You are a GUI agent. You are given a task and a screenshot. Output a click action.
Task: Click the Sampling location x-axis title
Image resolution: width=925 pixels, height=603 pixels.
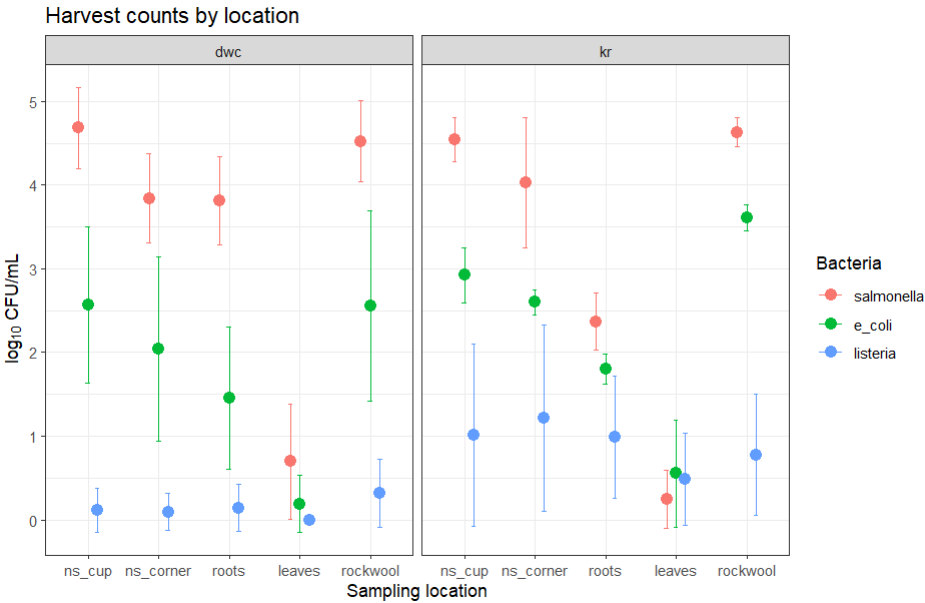(x=417, y=591)
